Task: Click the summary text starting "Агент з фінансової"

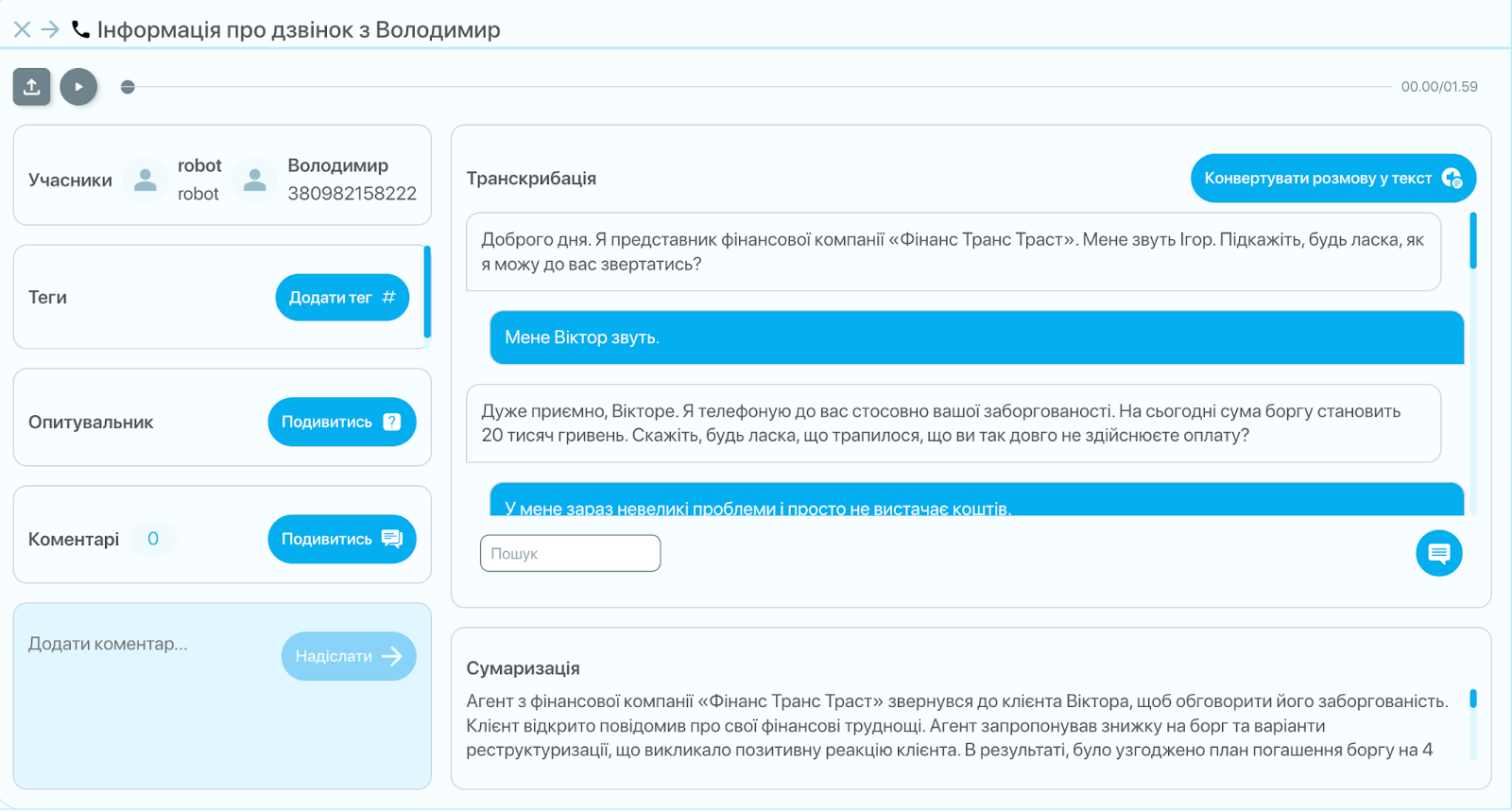Action: [957, 726]
